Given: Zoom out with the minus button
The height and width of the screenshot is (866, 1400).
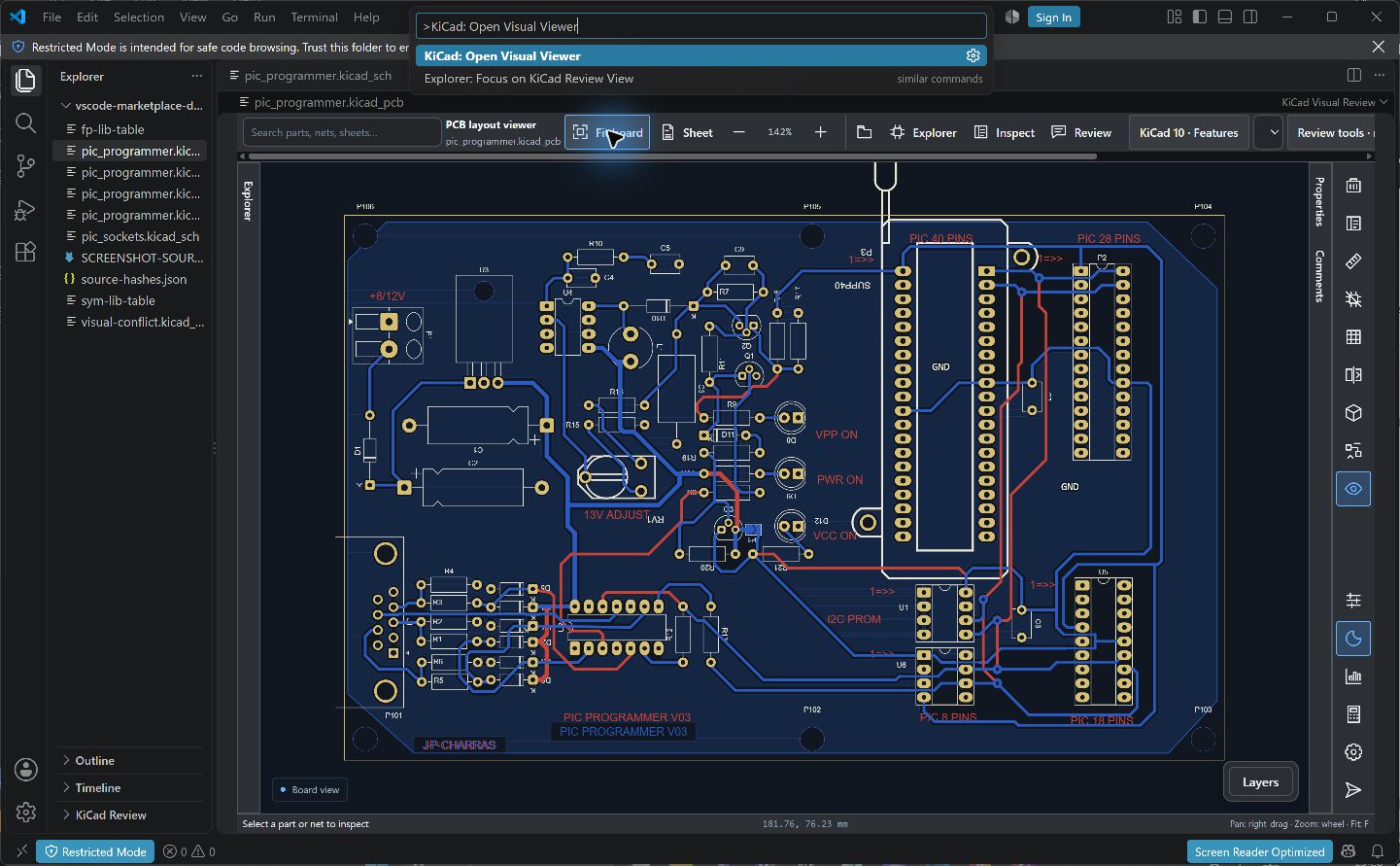Looking at the screenshot, I should click(739, 132).
